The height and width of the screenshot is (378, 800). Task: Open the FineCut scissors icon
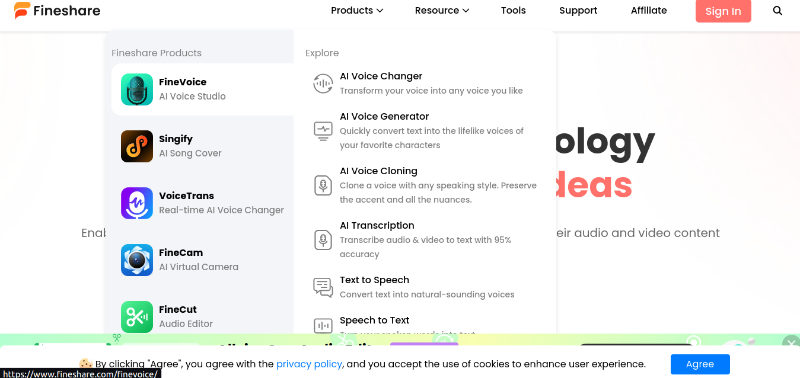(137, 317)
